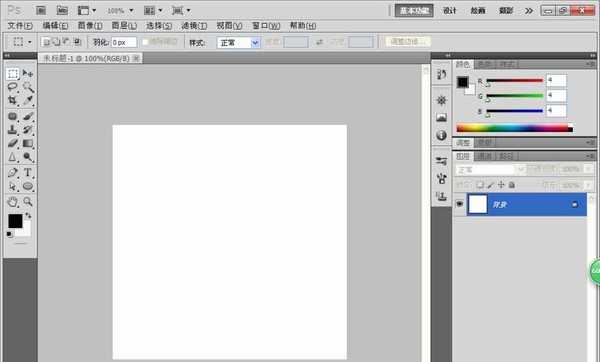Open the 选择(S) menu
Image resolution: width=600 pixels, height=362 pixels.
pyautogui.click(x=159, y=26)
